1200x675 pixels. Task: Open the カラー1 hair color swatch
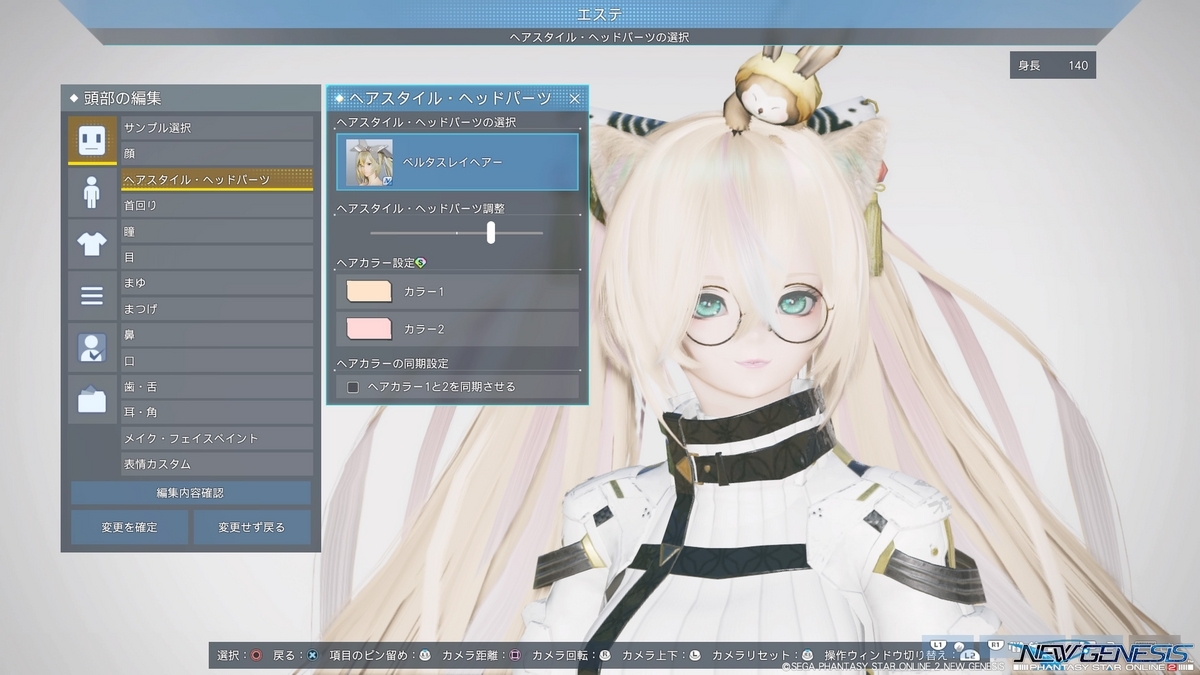(368, 291)
